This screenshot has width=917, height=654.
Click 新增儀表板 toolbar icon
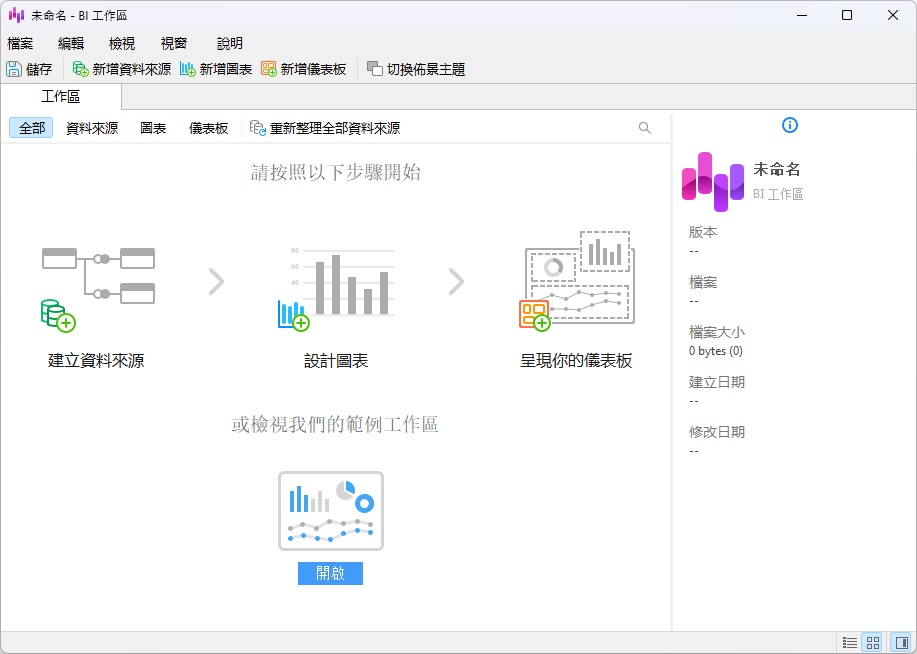coord(269,69)
